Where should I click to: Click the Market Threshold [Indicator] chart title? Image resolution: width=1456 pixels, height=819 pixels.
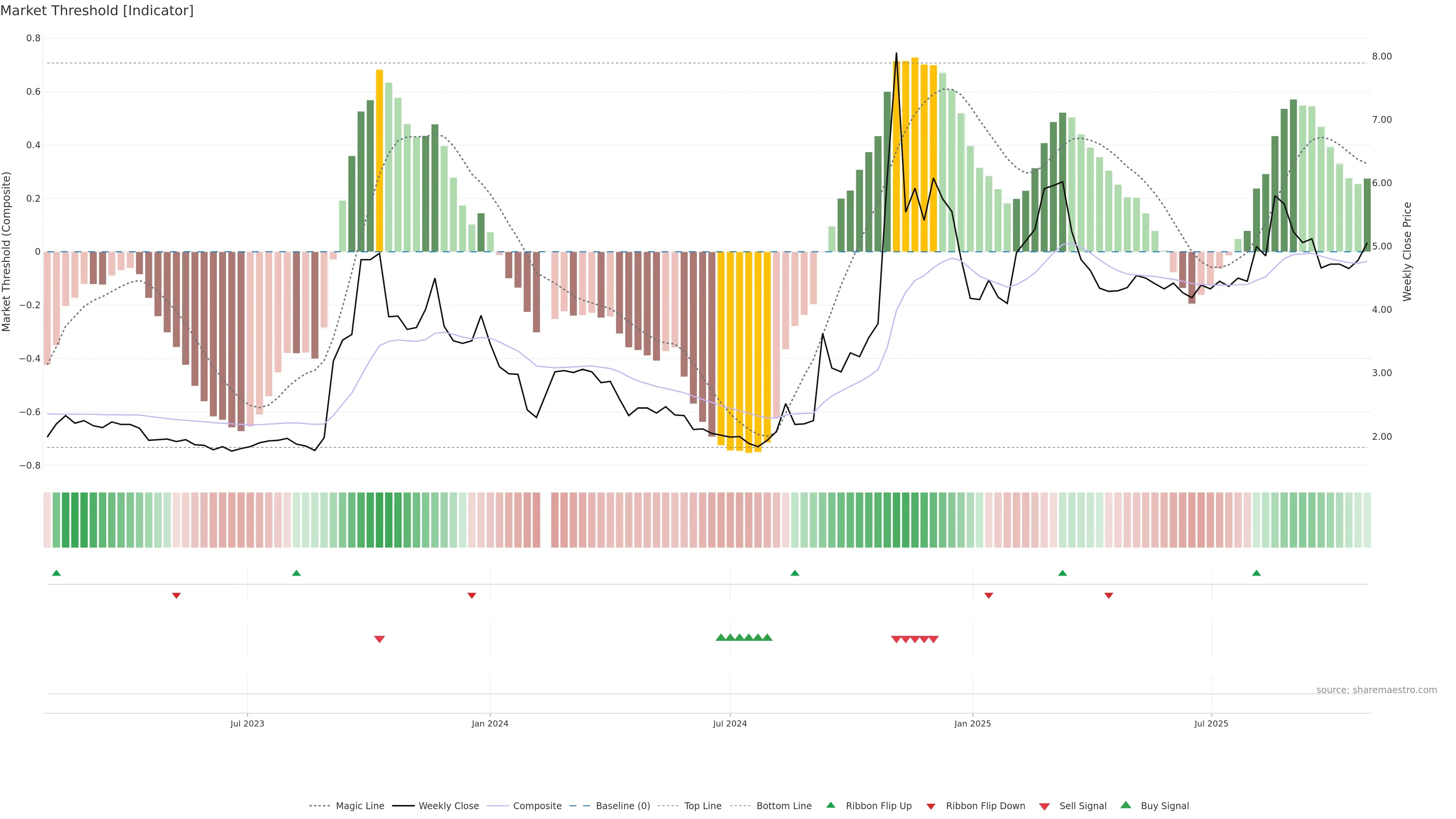[97, 11]
